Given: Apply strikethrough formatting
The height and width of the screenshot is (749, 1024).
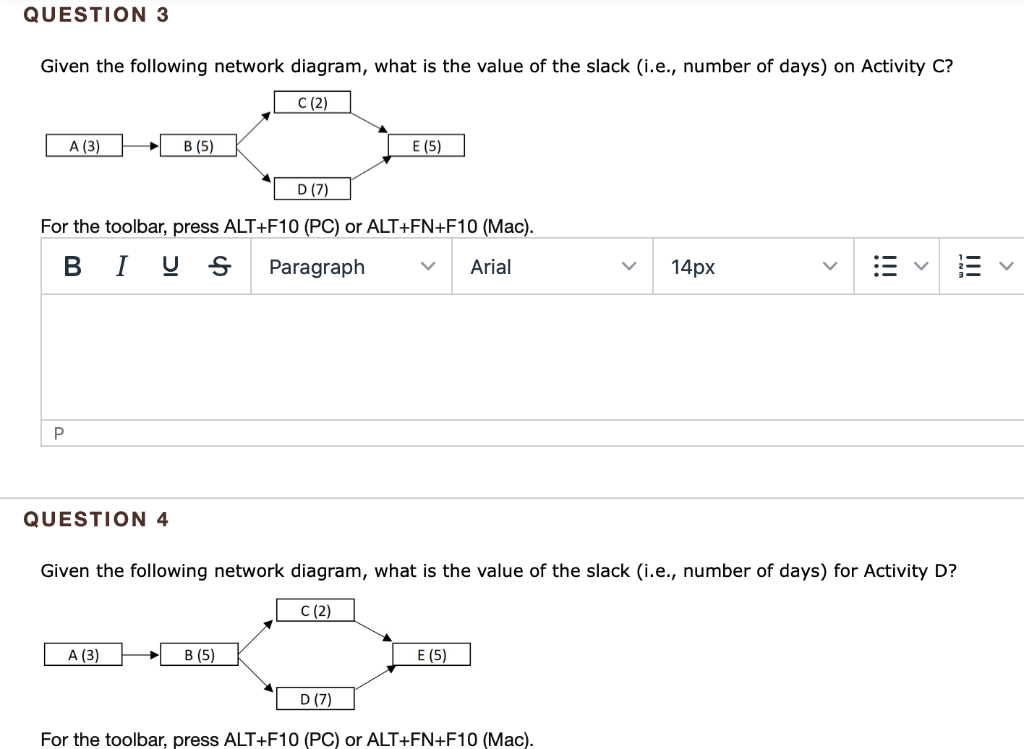Looking at the screenshot, I should (x=219, y=266).
